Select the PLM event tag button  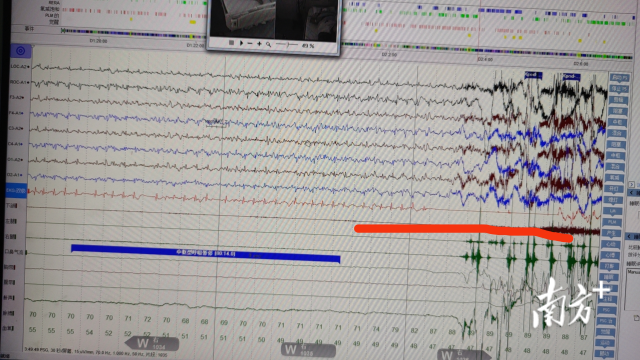click(612, 222)
